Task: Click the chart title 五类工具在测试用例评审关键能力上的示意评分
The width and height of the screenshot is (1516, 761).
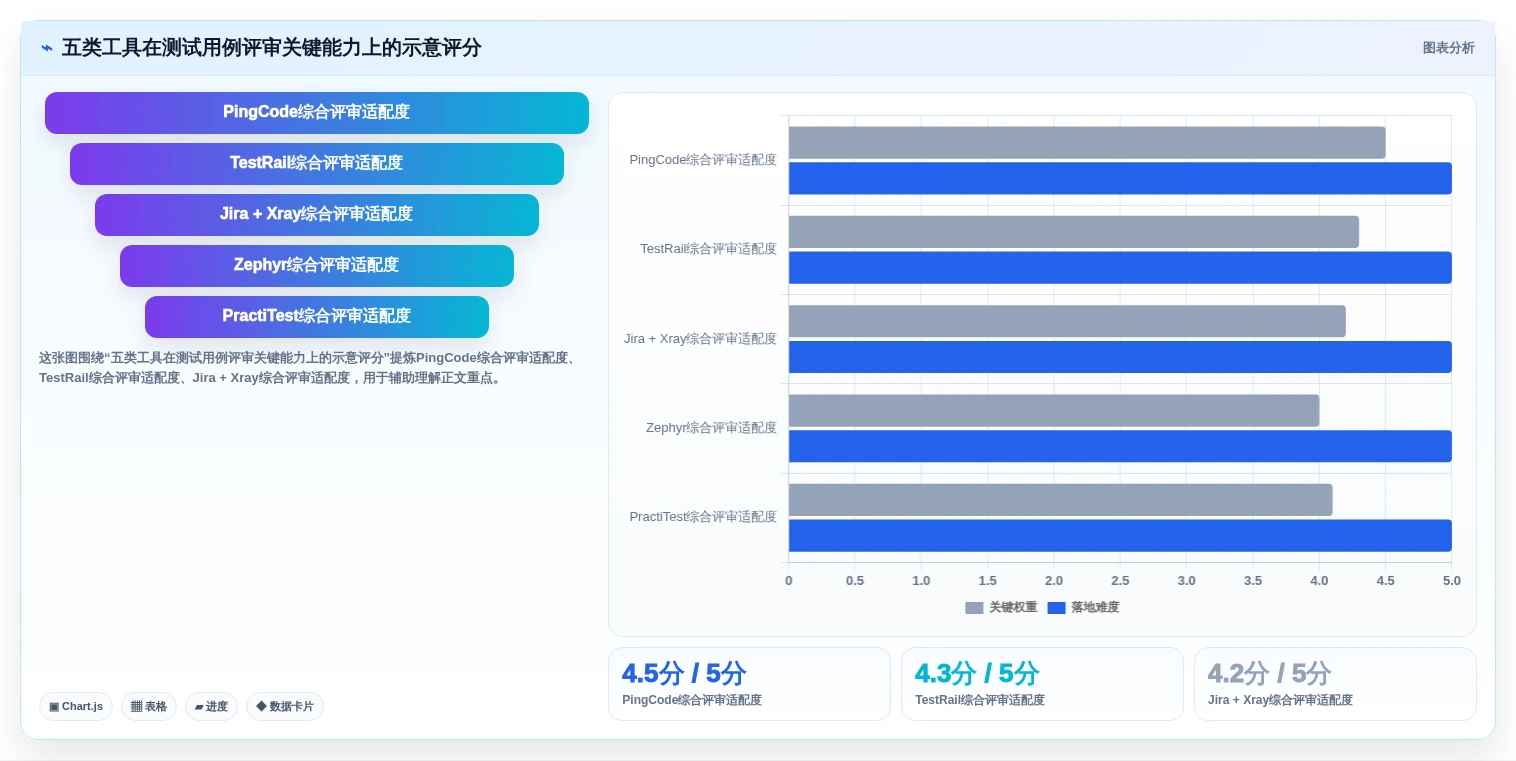Action: pos(272,48)
